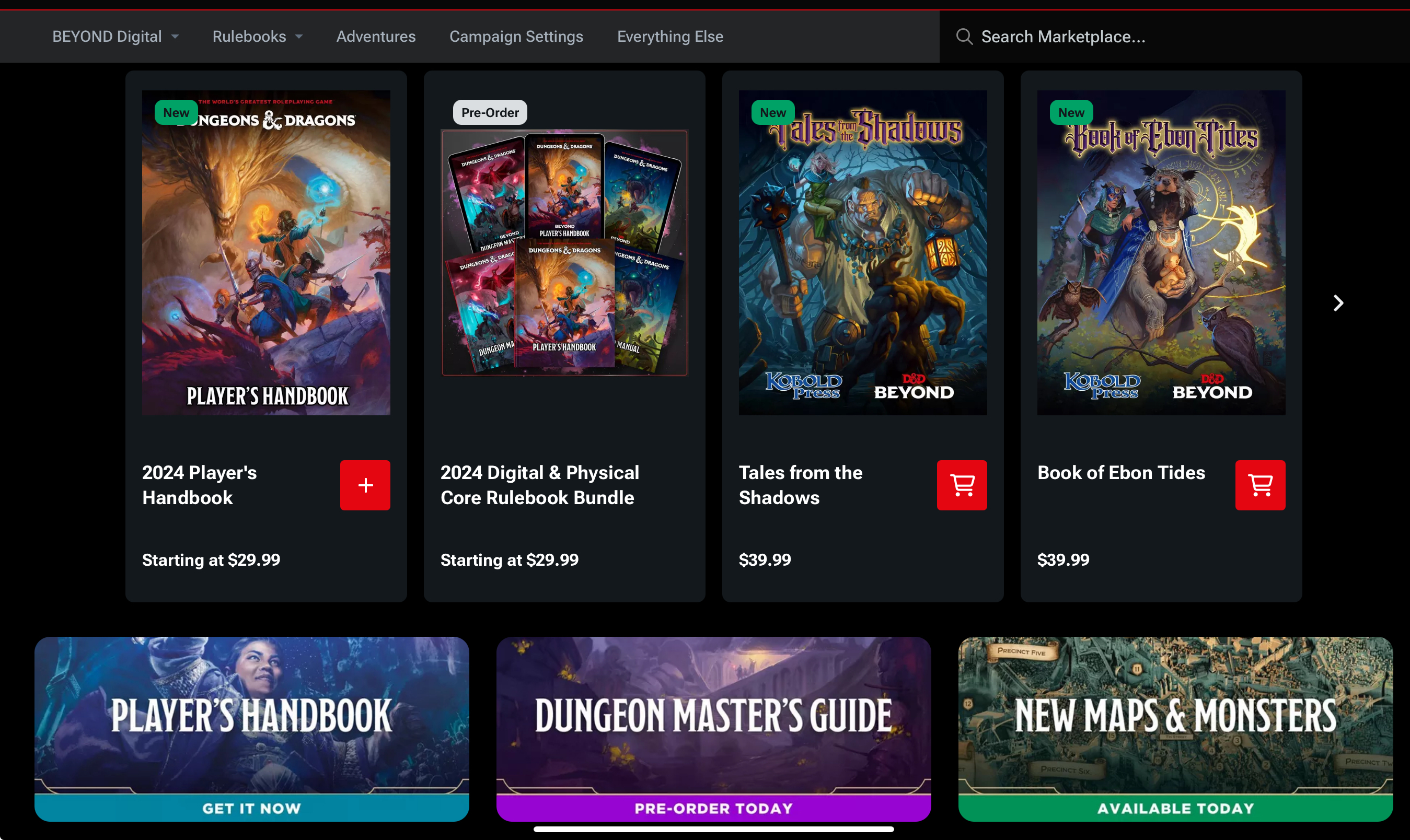
Task: Click the search magnifier icon
Action: pos(964,37)
